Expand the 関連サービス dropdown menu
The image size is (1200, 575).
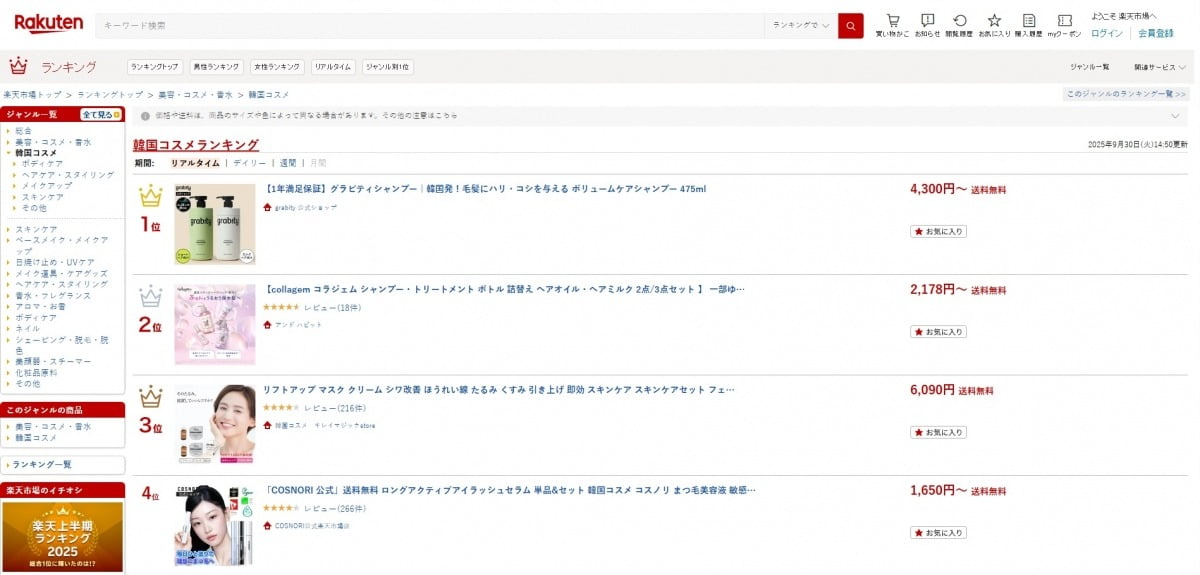tap(1159, 67)
